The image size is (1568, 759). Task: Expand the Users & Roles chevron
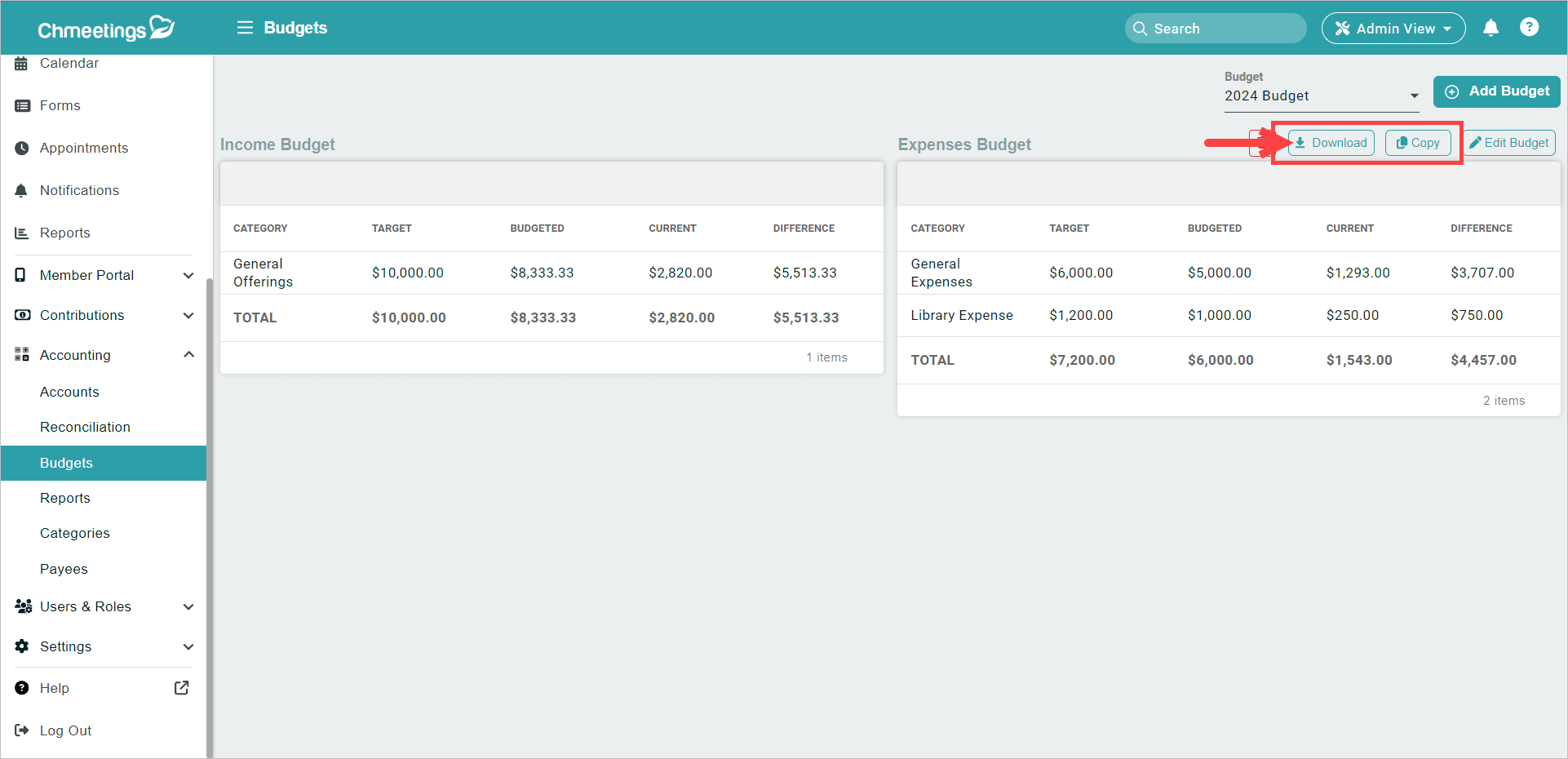pos(188,606)
